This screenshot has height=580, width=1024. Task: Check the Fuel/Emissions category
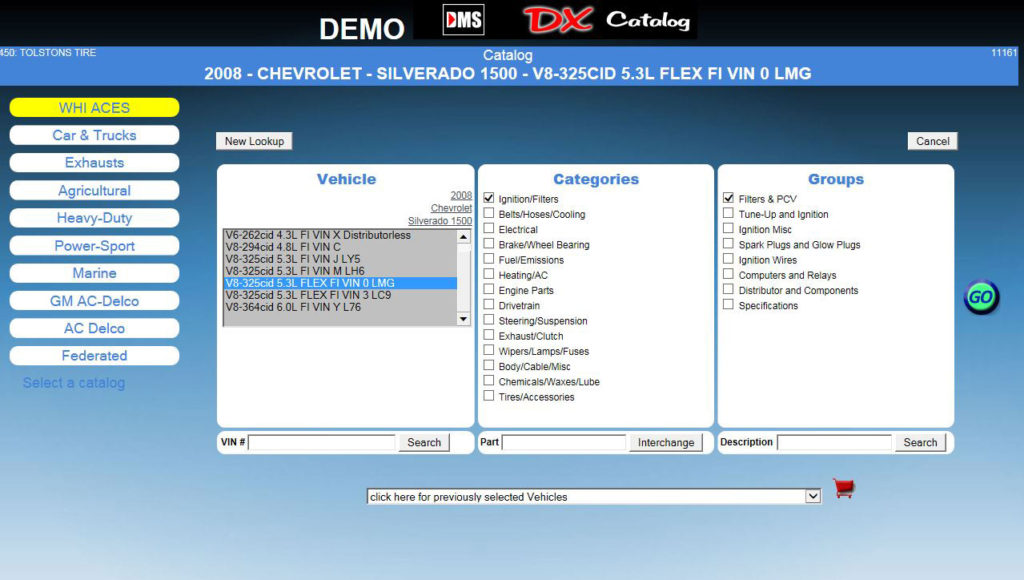point(489,257)
